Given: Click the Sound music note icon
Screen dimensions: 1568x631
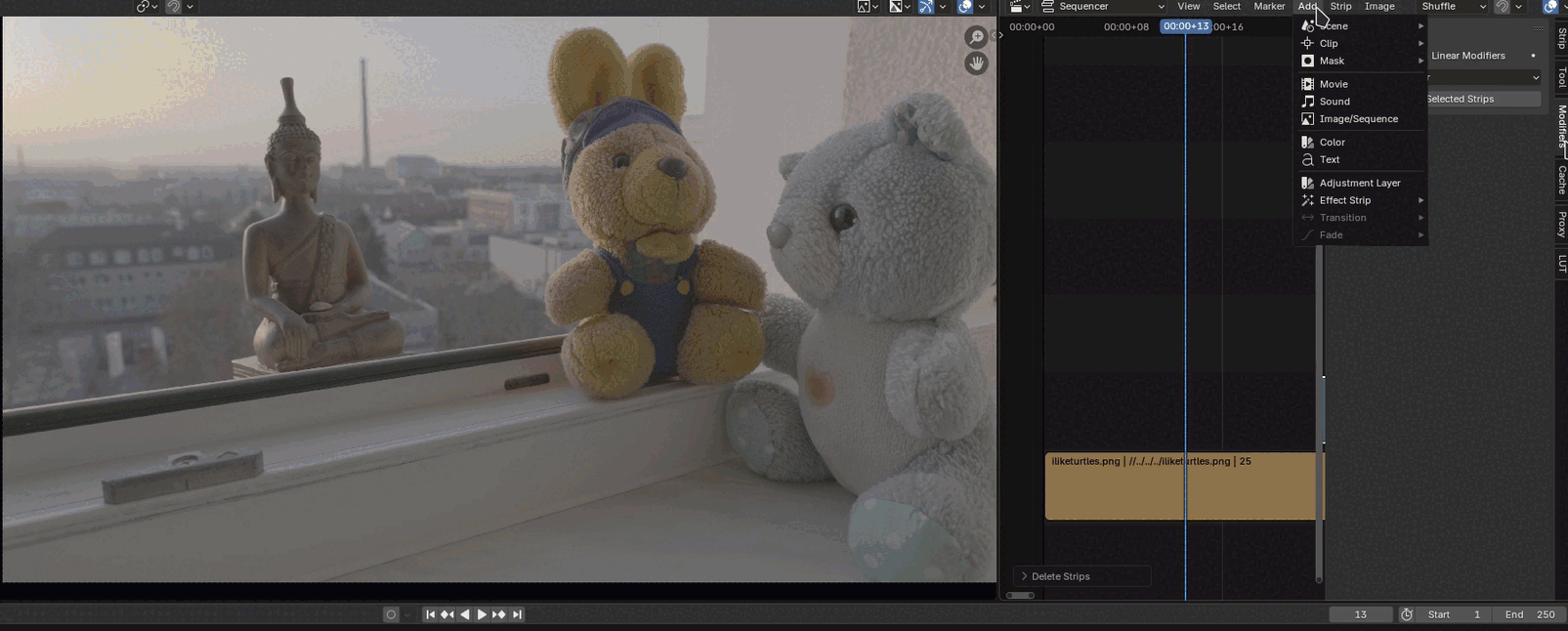Looking at the screenshot, I should pos(1307,102).
